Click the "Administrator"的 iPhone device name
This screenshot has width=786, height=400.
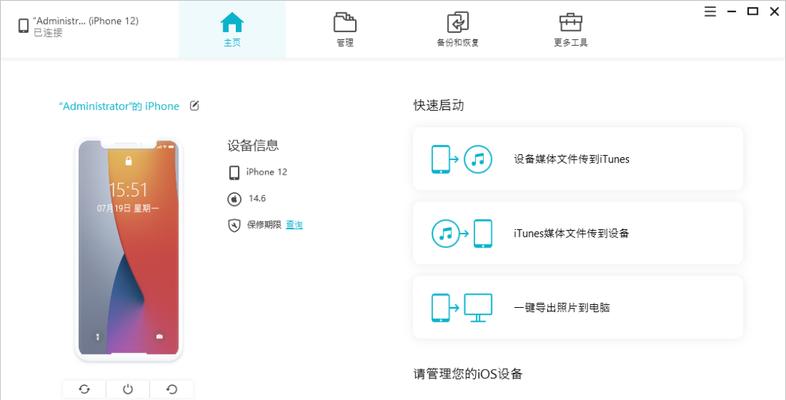(119, 106)
